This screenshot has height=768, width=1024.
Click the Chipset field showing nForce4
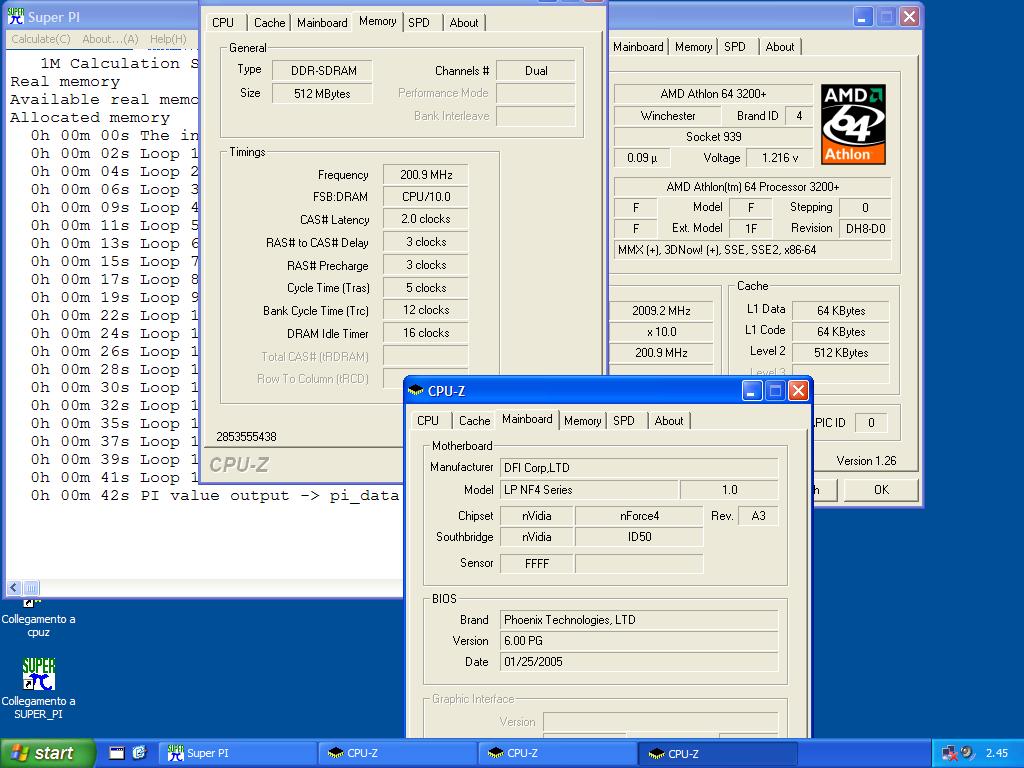click(x=639, y=516)
